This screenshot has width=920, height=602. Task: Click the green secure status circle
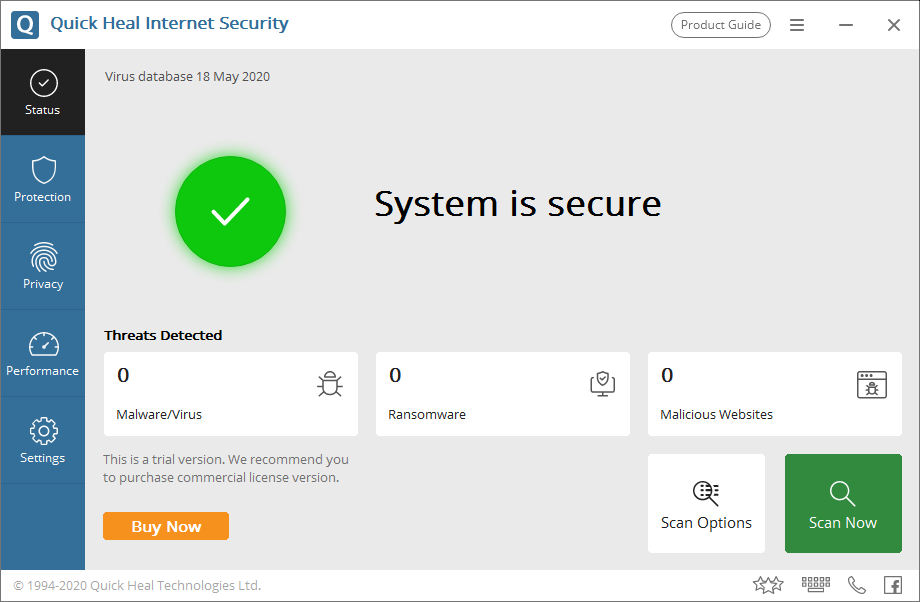click(x=230, y=211)
